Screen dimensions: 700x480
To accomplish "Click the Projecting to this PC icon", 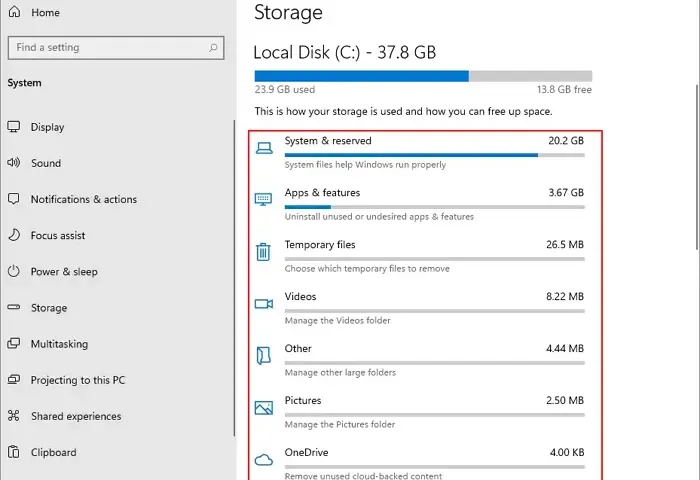I will 14,380.
